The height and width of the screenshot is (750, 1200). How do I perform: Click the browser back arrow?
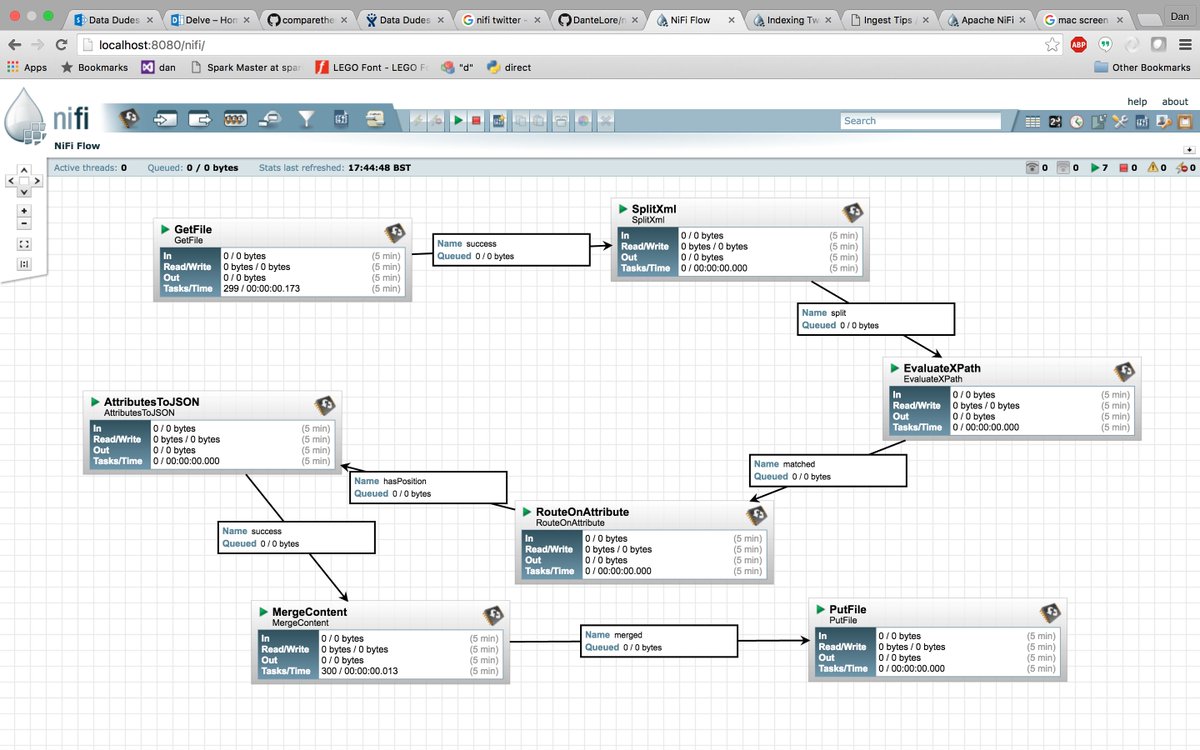point(14,45)
